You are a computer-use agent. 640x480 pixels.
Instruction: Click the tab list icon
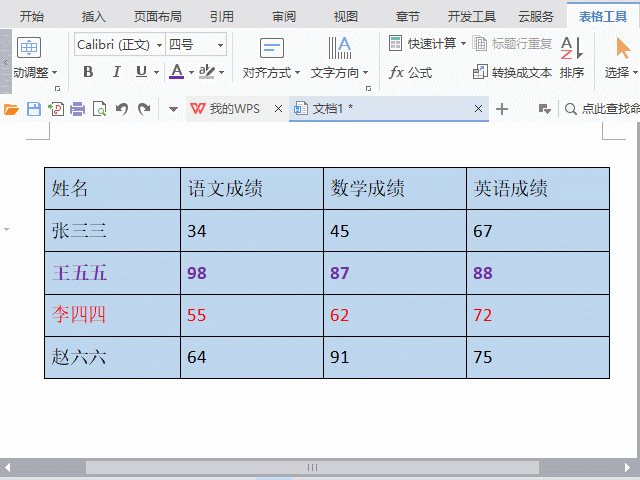pyautogui.click(x=545, y=109)
